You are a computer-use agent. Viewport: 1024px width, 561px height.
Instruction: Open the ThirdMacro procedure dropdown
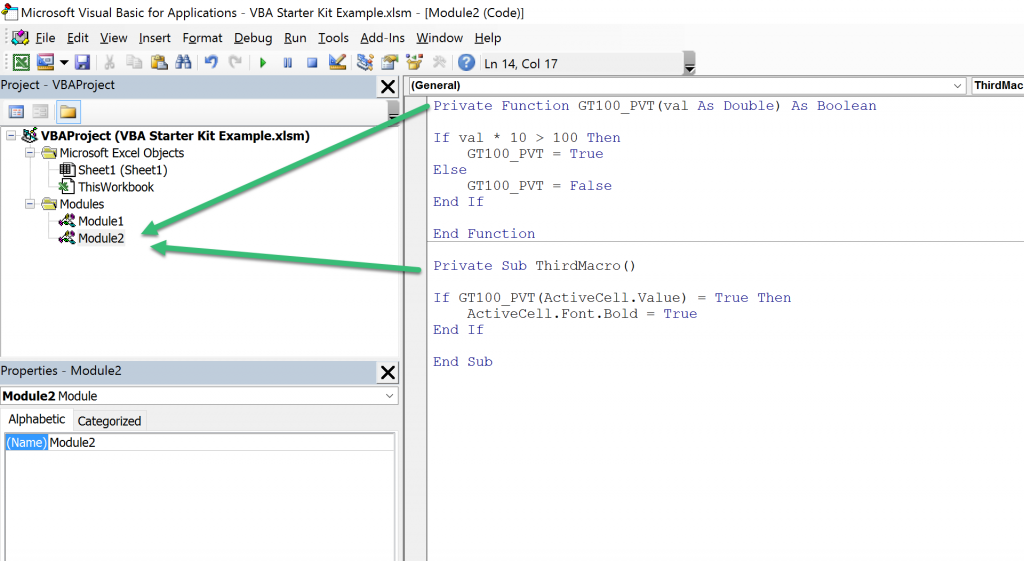click(997, 86)
